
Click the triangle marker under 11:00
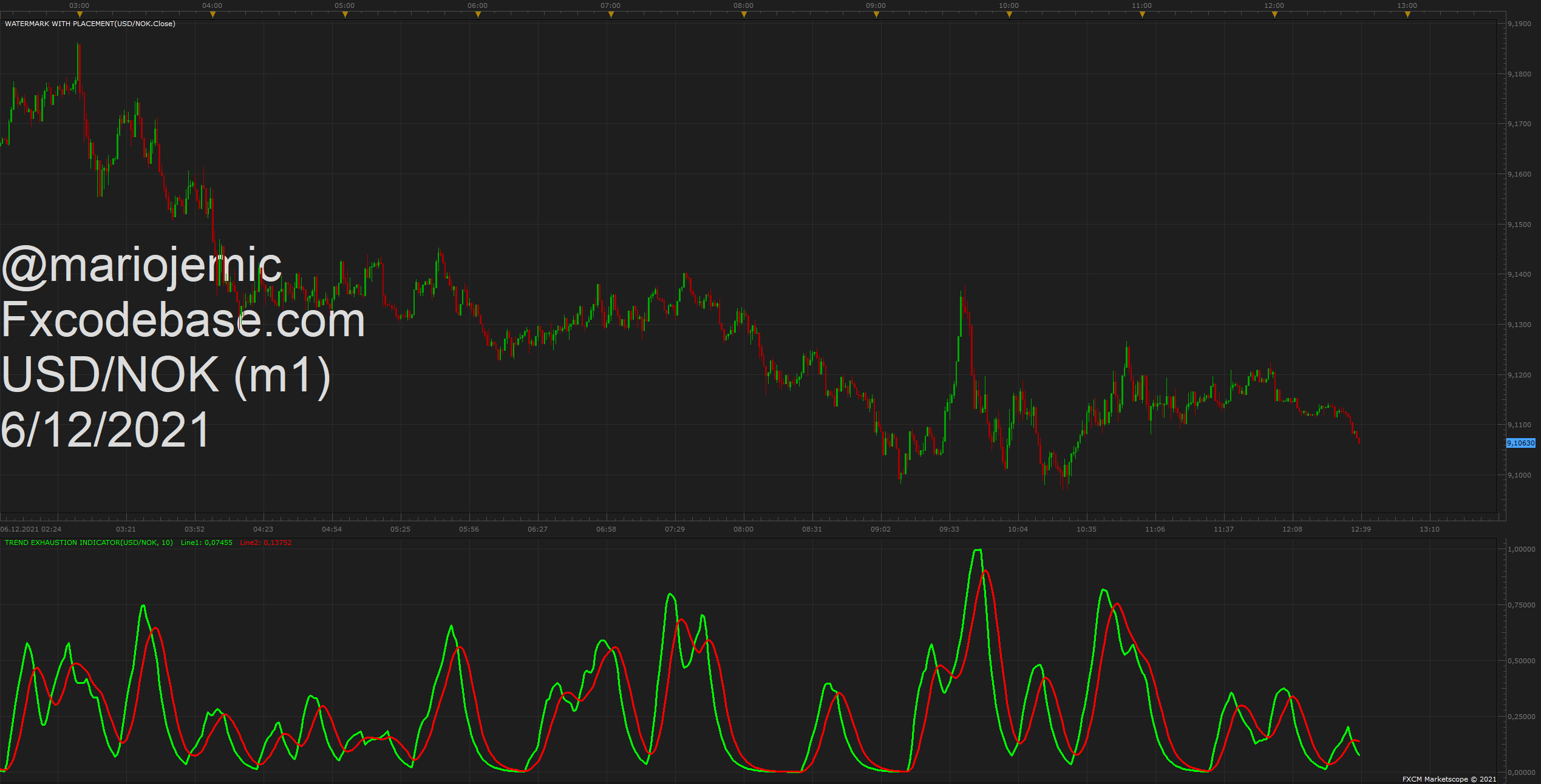coord(1142,15)
